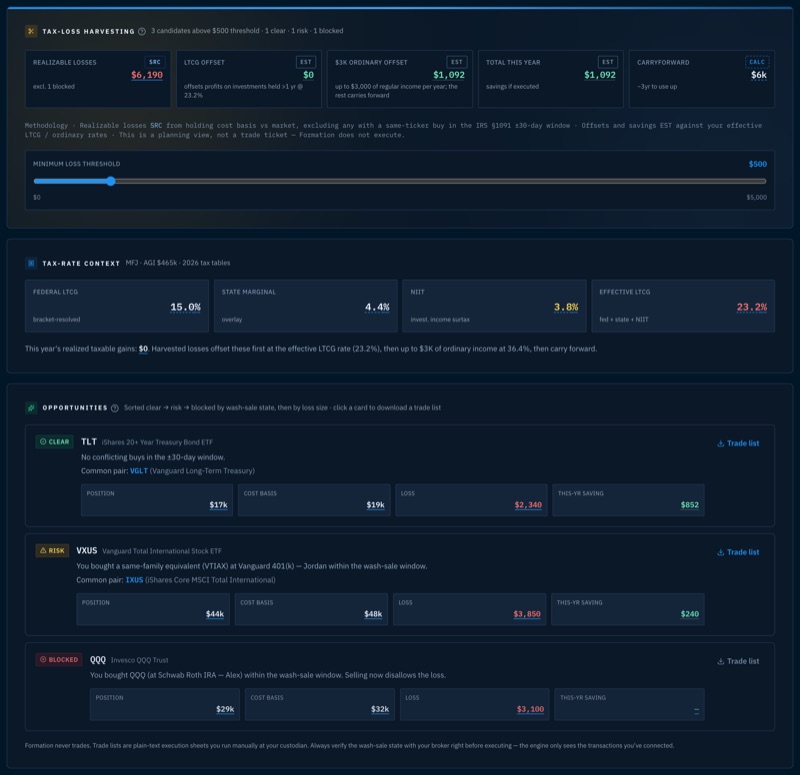Follow the VGLT common pair link
This screenshot has width=800, height=775.
tap(139, 471)
